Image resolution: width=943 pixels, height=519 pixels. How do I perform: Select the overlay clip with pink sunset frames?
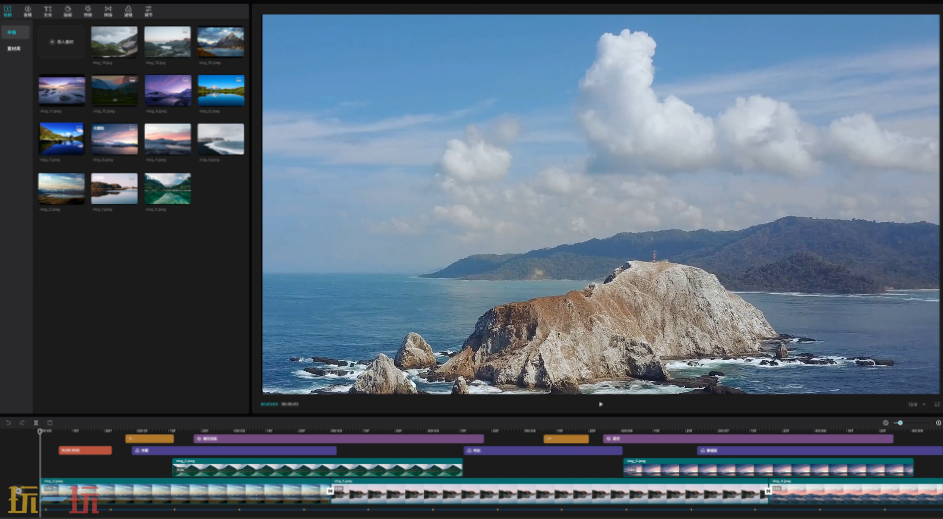(x=769, y=467)
